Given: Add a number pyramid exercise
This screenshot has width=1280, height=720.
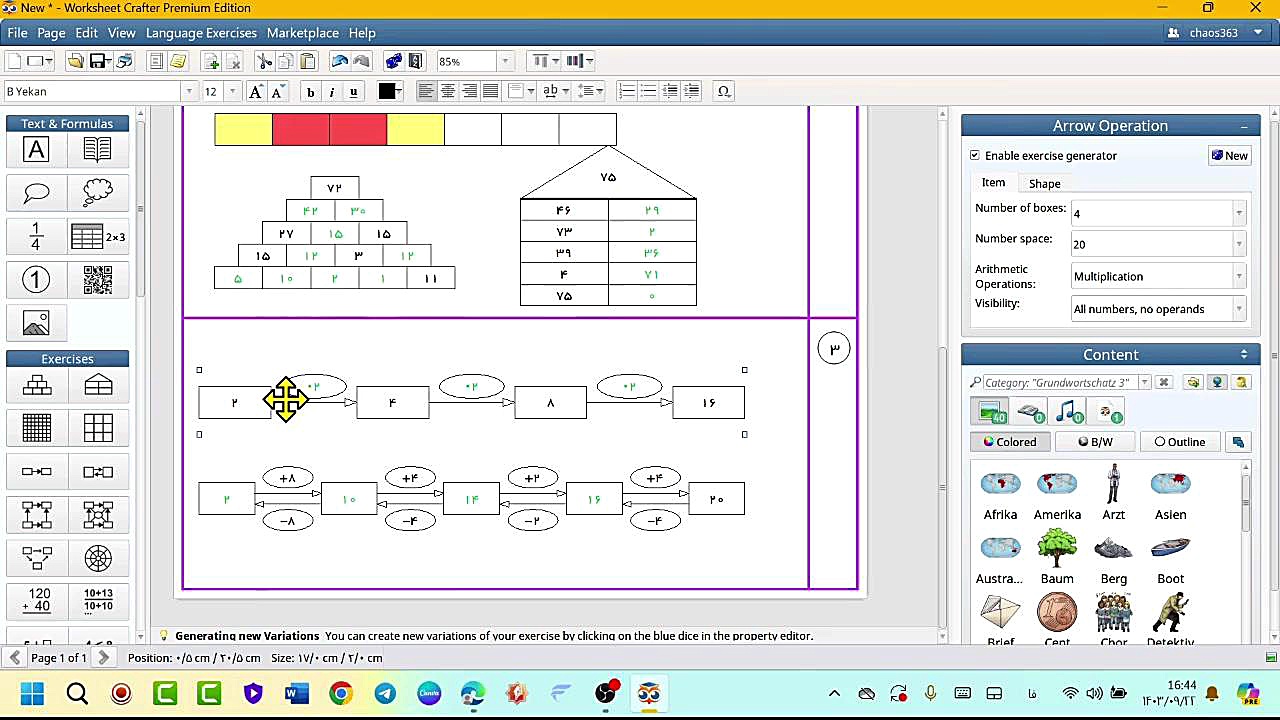Looking at the screenshot, I should coord(36,385).
